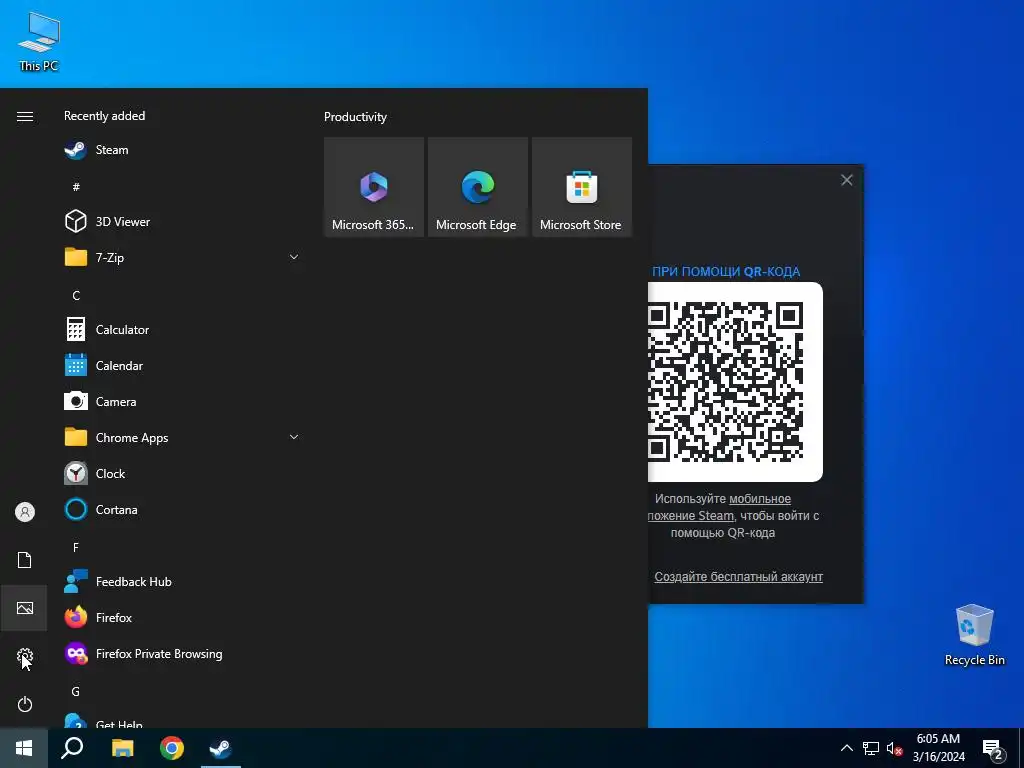Open Steam from Recently added list
The height and width of the screenshot is (768, 1024).
(x=183, y=150)
